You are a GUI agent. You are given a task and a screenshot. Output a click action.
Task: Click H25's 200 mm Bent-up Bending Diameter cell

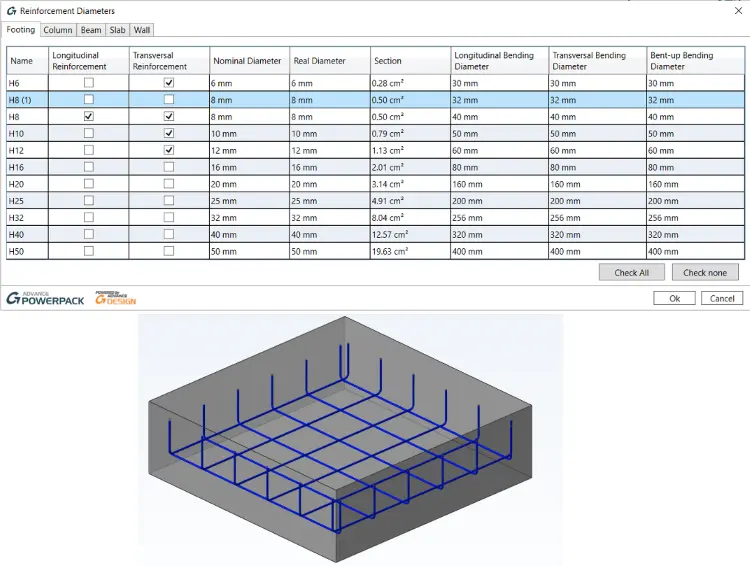point(695,201)
